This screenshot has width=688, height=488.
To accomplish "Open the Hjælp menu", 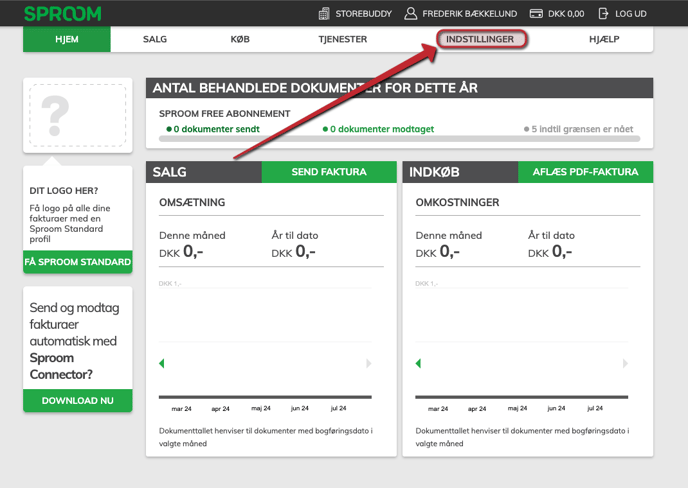I will [x=604, y=39].
